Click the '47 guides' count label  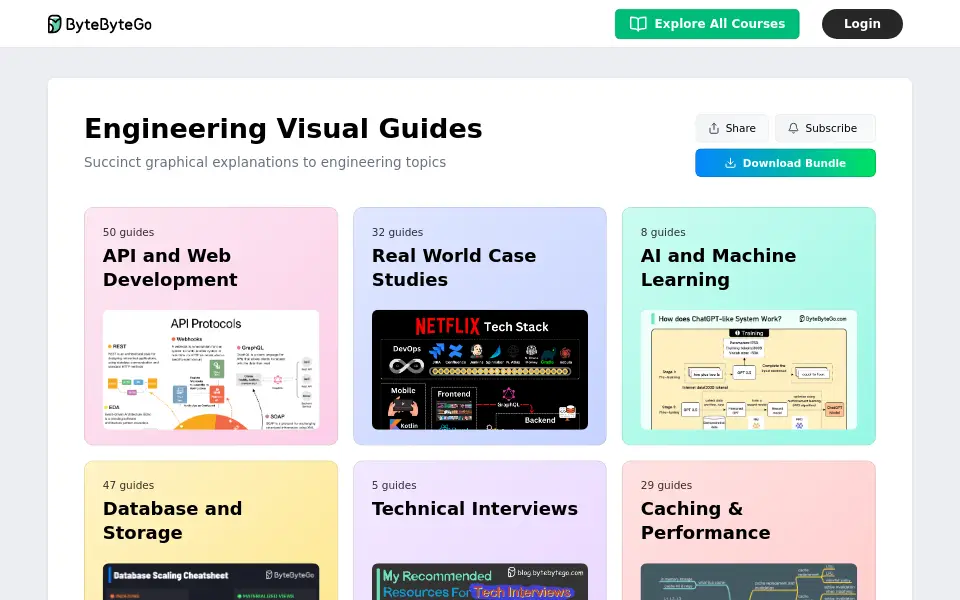click(129, 485)
